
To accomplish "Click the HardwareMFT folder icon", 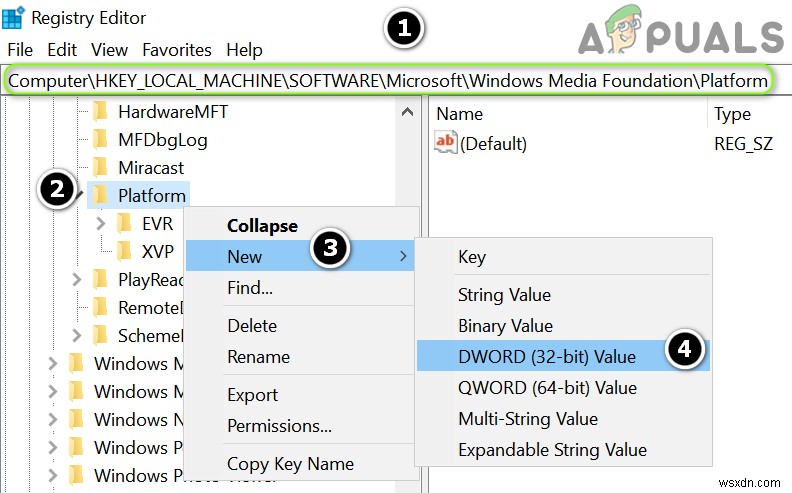I will [100, 112].
